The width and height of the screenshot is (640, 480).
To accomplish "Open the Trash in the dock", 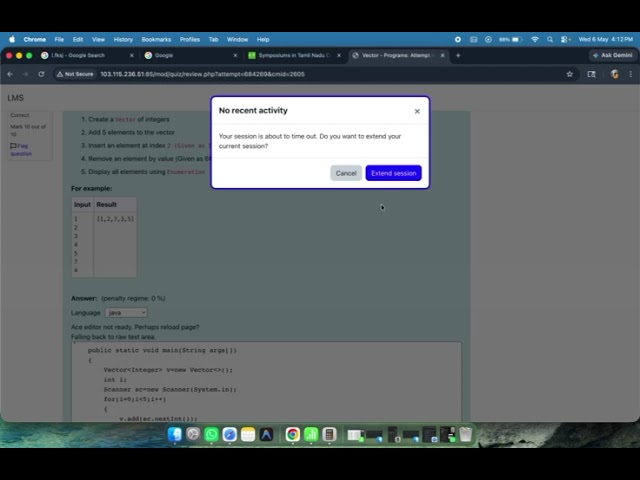I will click(466, 434).
